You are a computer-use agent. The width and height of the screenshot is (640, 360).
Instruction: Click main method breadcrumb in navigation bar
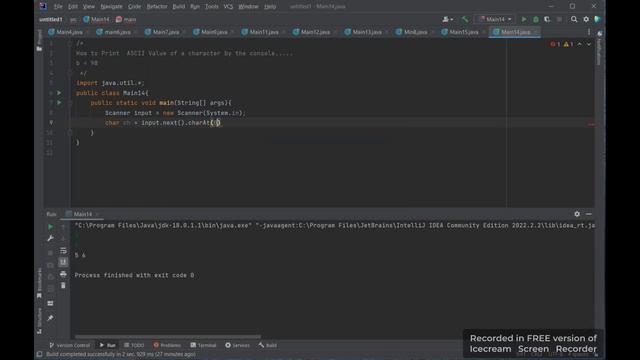126,19
